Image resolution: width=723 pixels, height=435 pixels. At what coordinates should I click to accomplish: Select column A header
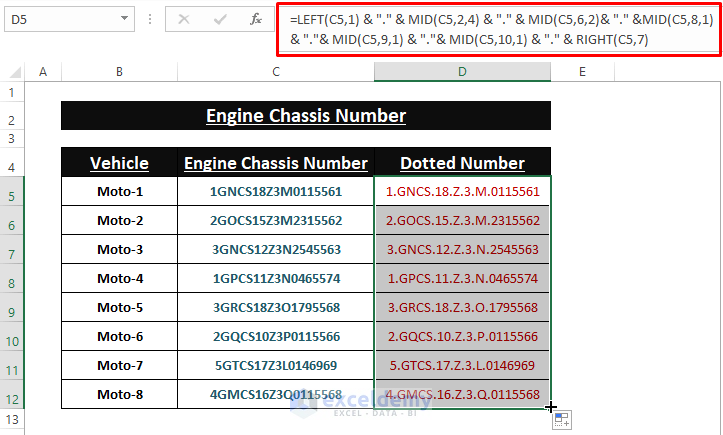tap(43, 72)
